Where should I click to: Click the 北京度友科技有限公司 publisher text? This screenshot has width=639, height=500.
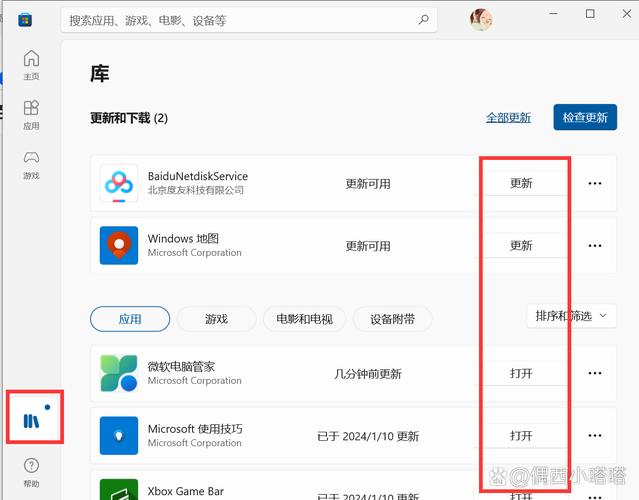[x=196, y=190]
